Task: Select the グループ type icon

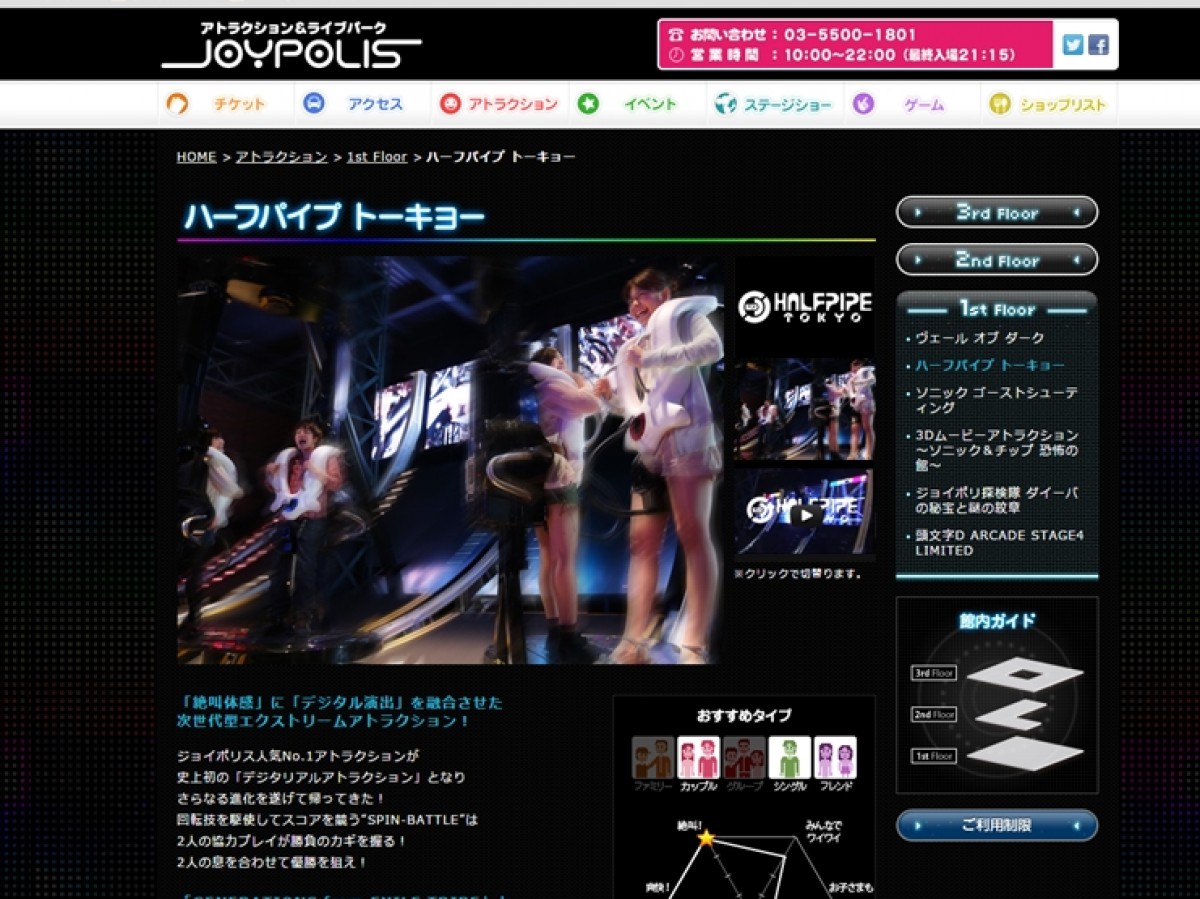Action: tap(744, 758)
